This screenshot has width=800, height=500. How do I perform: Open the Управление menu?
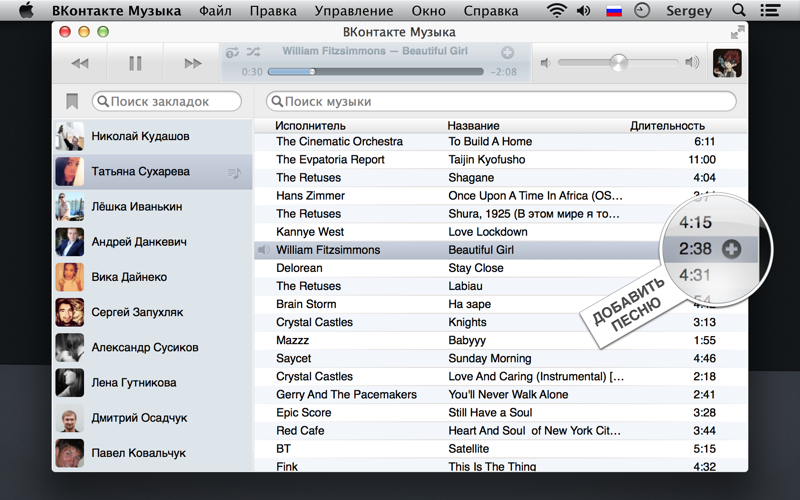354,11
